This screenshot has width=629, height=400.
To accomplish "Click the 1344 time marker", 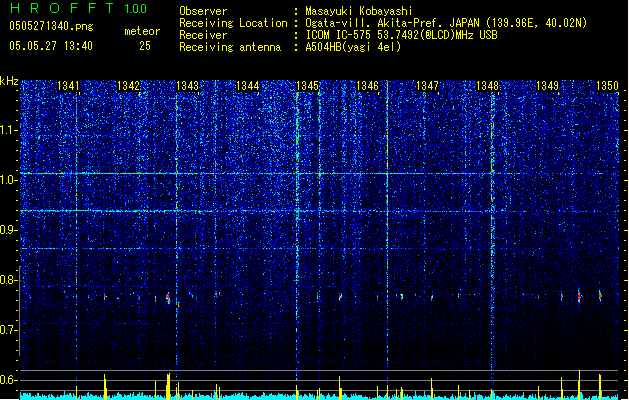I will click(248, 86).
